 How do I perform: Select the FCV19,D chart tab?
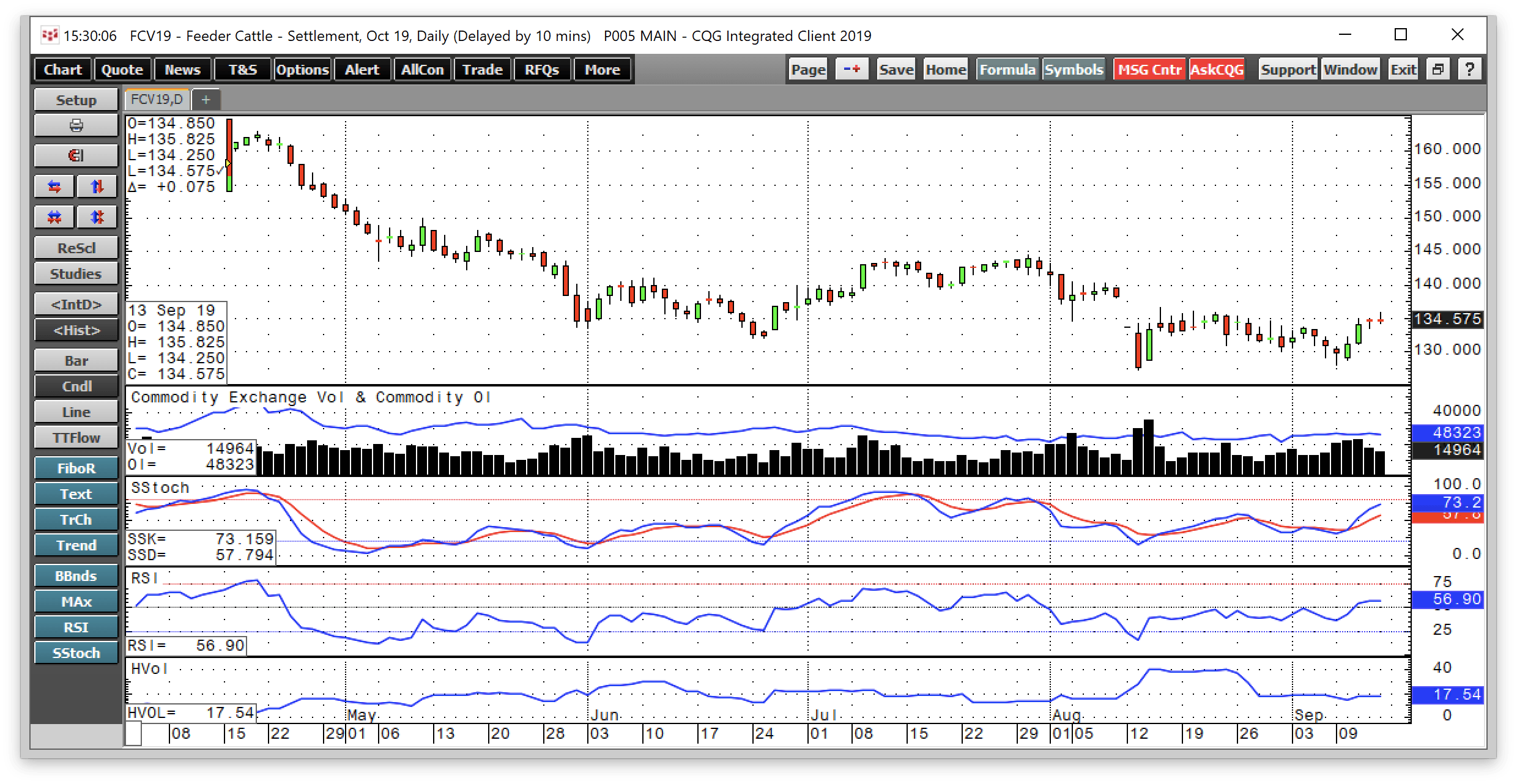(x=157, y=99)
